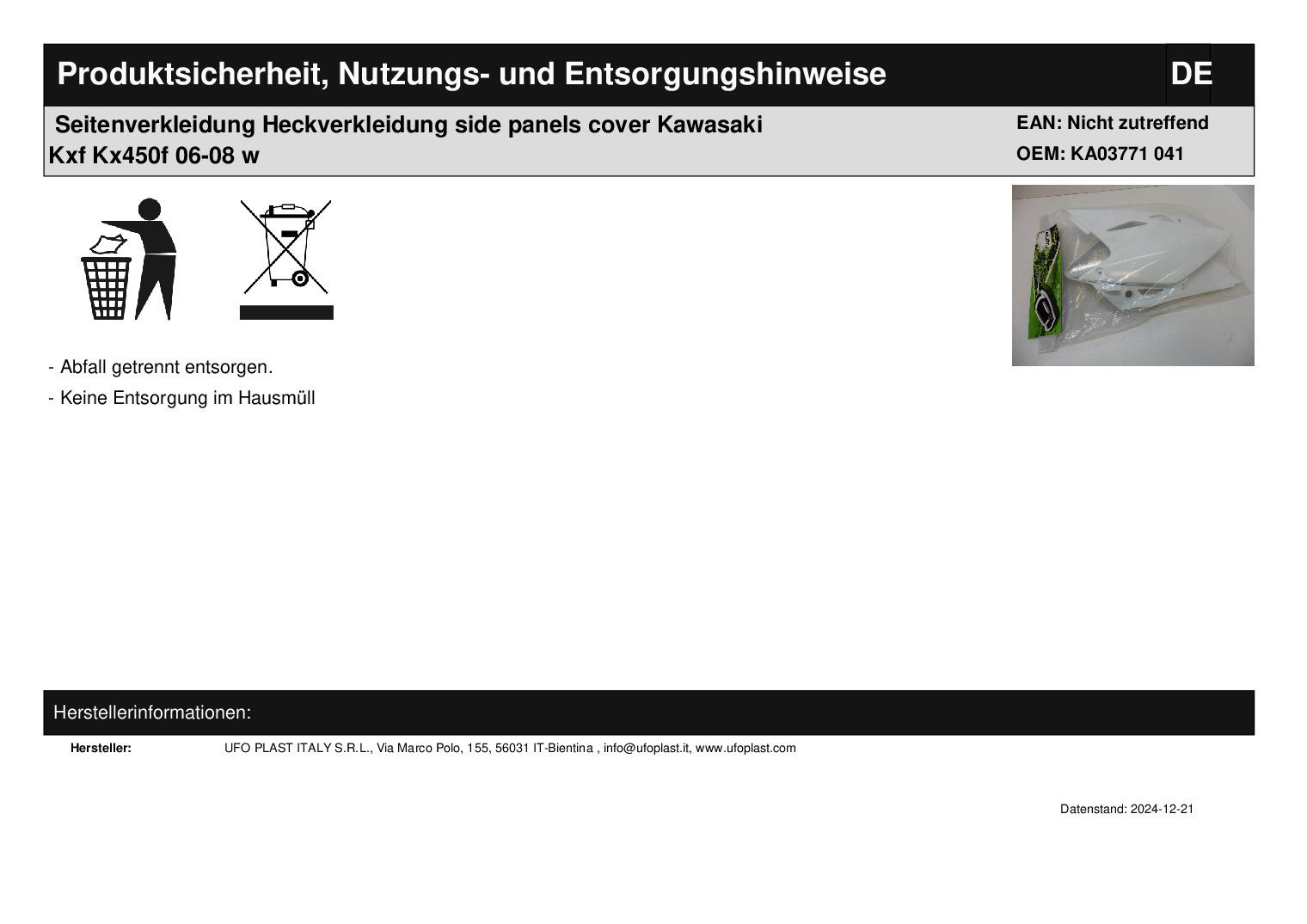Click the crossed-out wheelie bin WEEE icon

tap(286, 247)
